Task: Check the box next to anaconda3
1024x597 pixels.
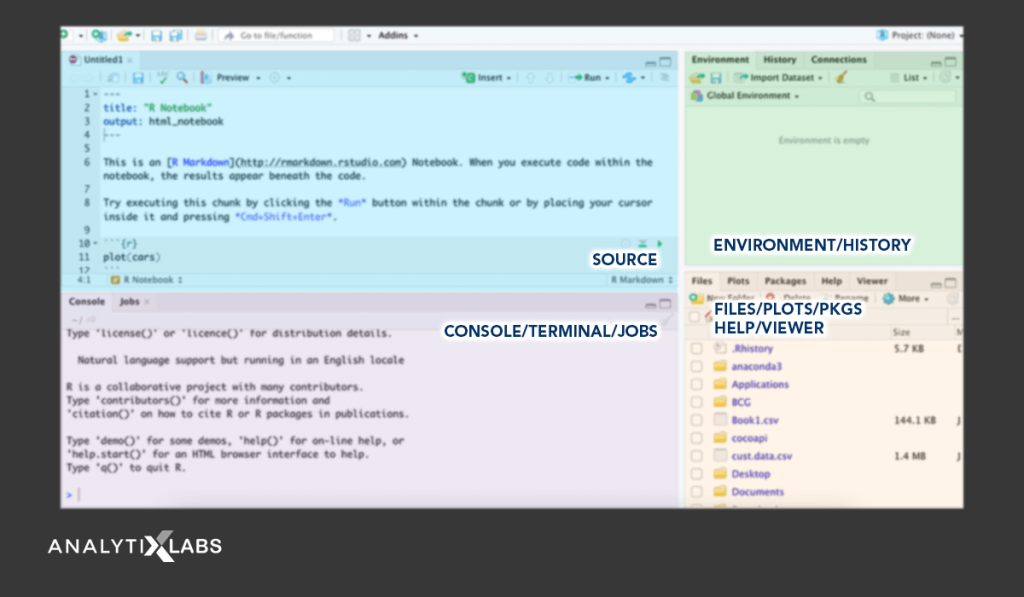Action: pos(697,366)
